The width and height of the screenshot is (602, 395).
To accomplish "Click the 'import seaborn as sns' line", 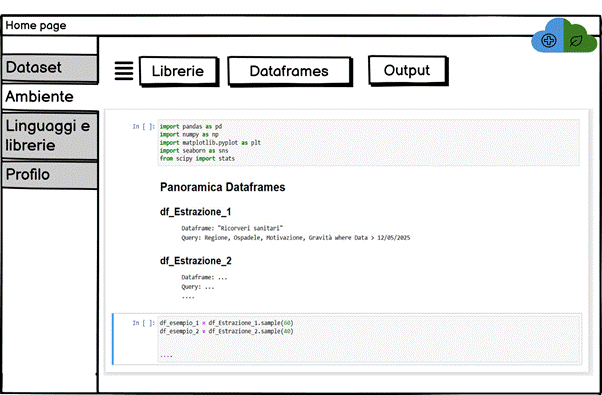I will (x=194, y=150).
